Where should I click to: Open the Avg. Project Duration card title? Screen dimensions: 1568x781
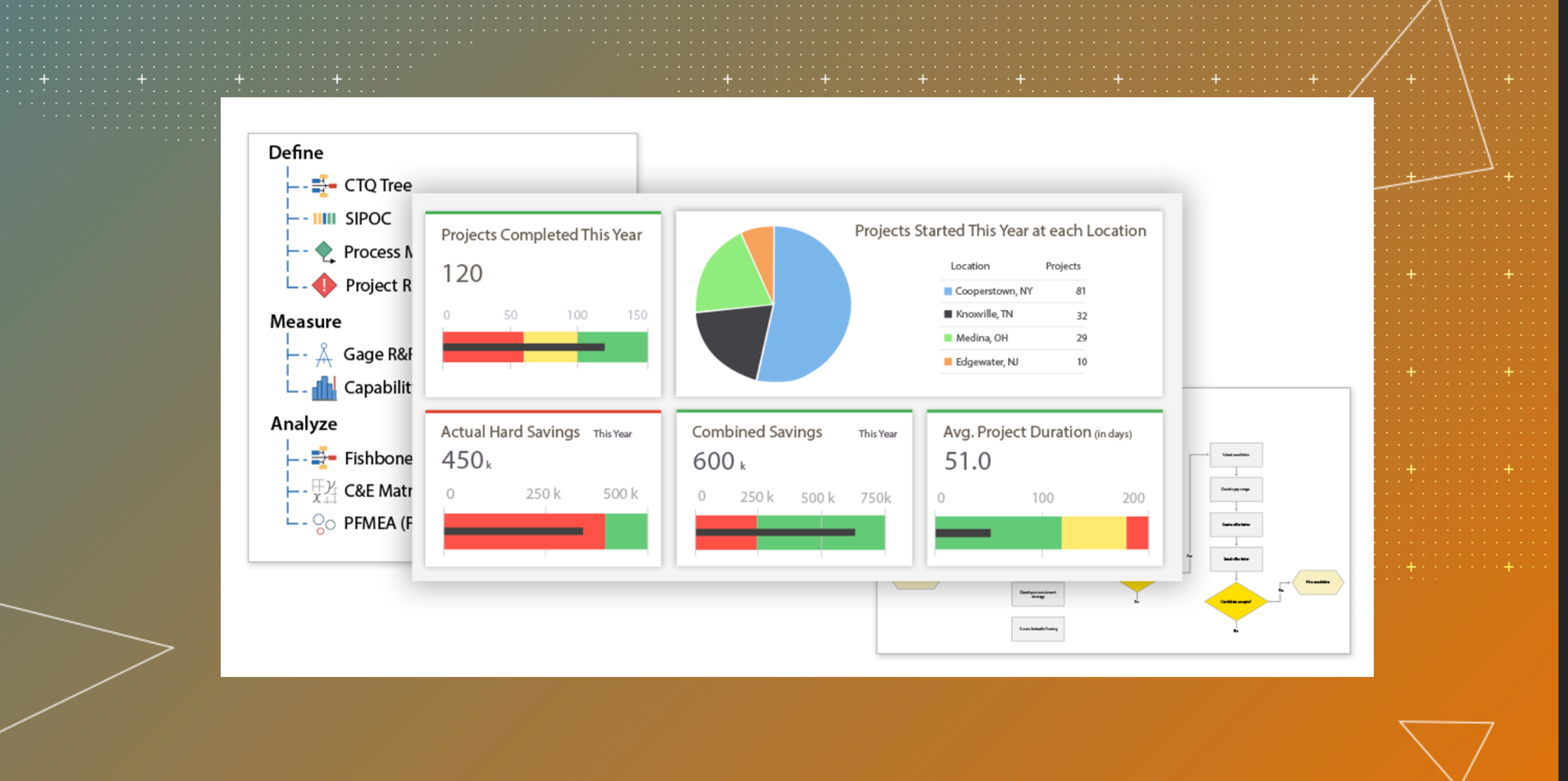(x=1017, y=432)
